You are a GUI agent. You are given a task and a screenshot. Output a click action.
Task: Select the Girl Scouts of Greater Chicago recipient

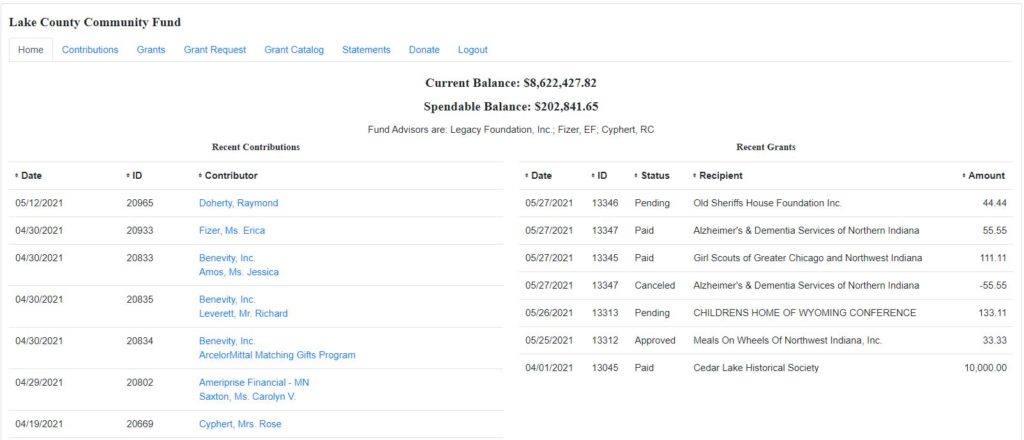point(808,258)
